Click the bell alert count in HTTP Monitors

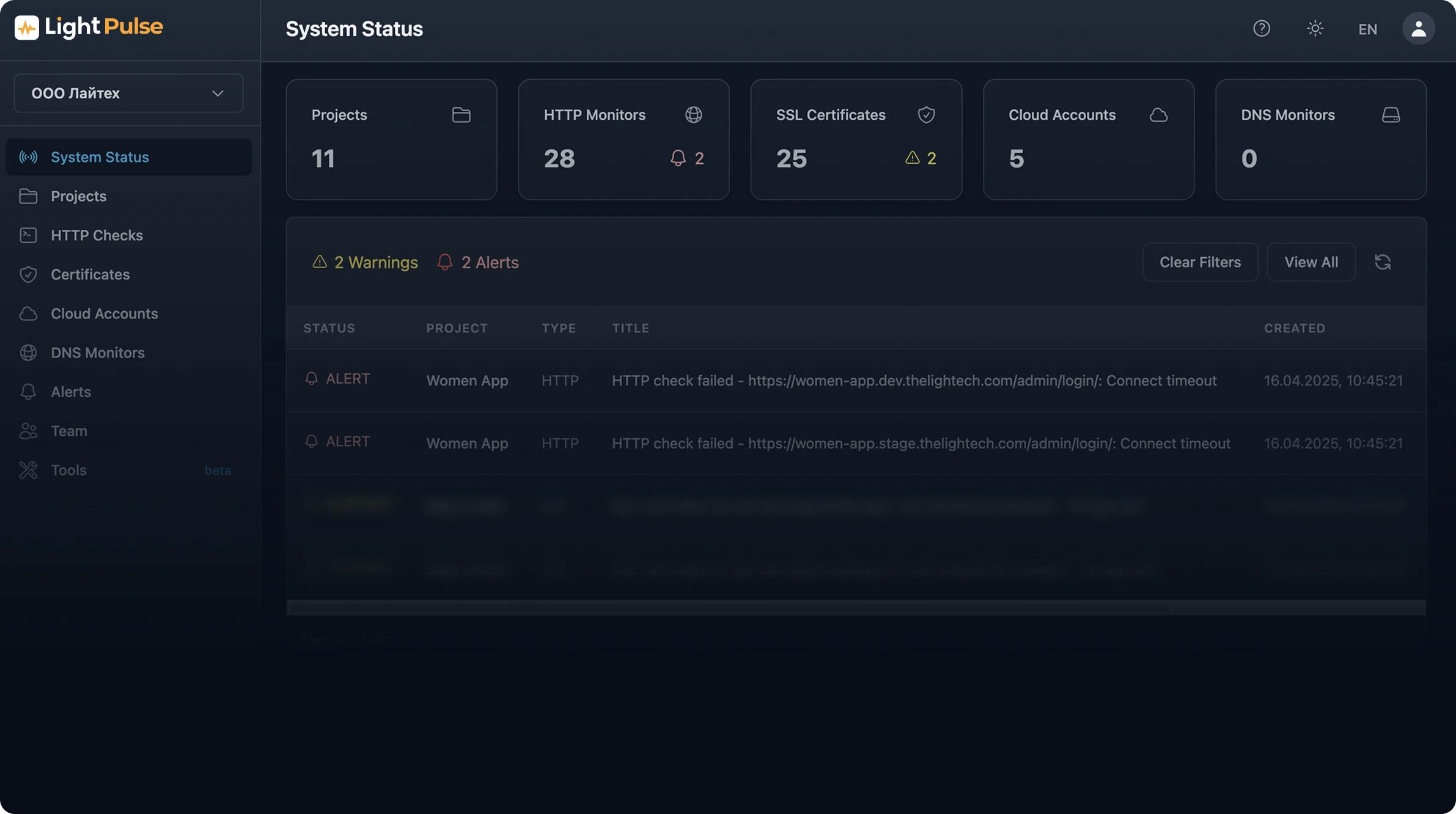687,158
